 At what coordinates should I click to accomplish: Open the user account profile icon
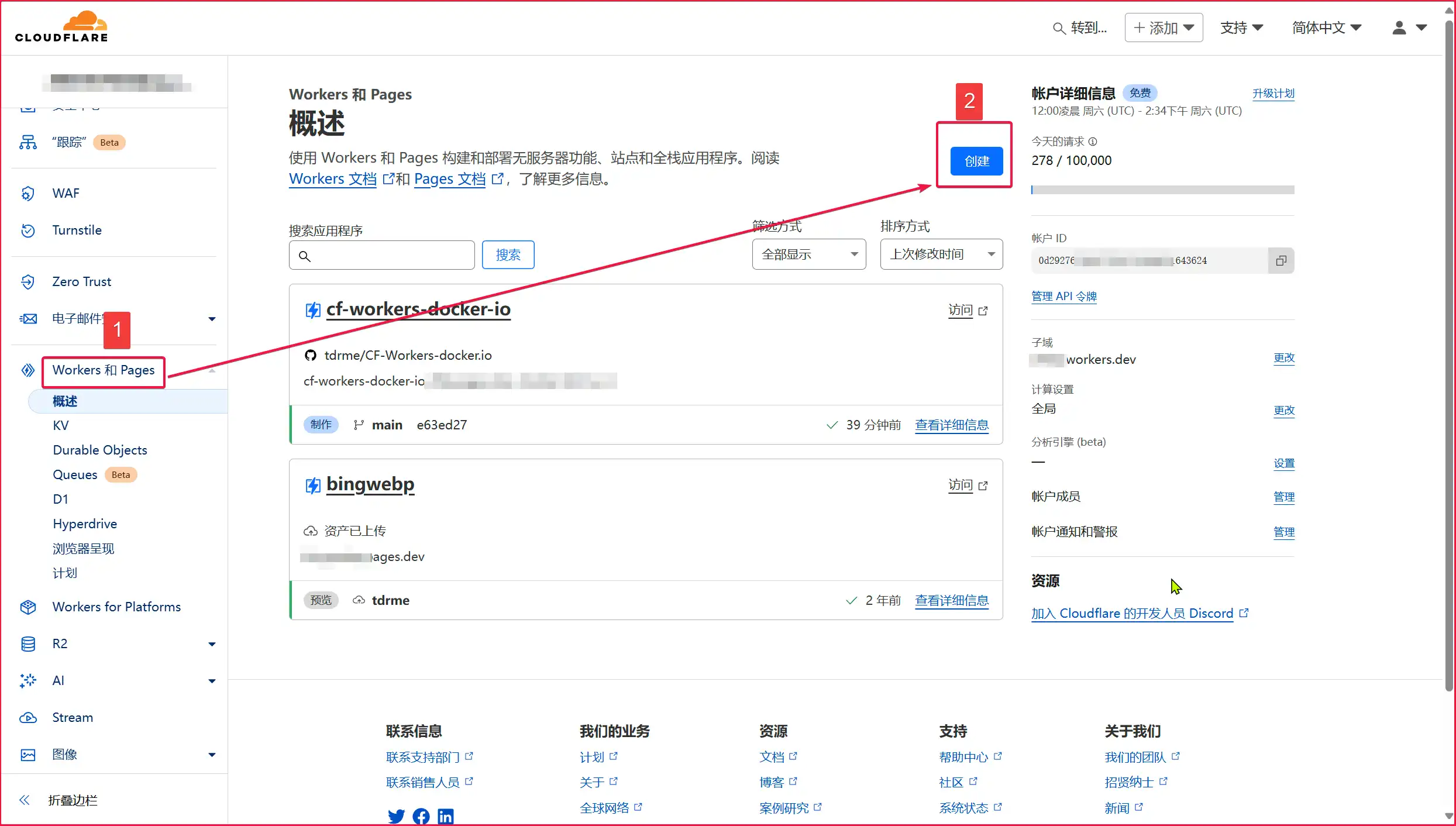pos(1399,27)
